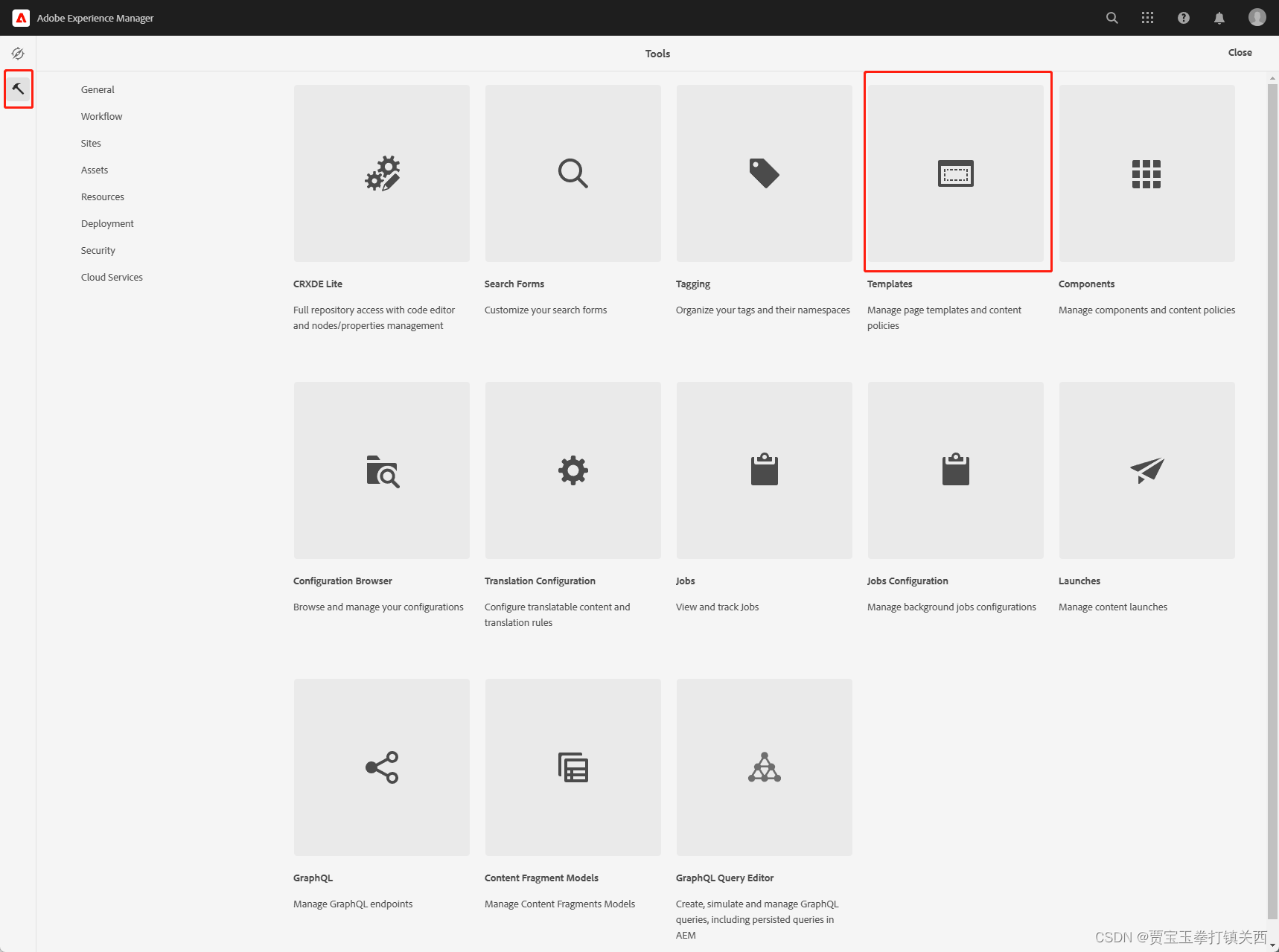Click 'Manage Content Fragments Models' description
The width and height of the screenshot is (1279, 952).
(560, 904)
